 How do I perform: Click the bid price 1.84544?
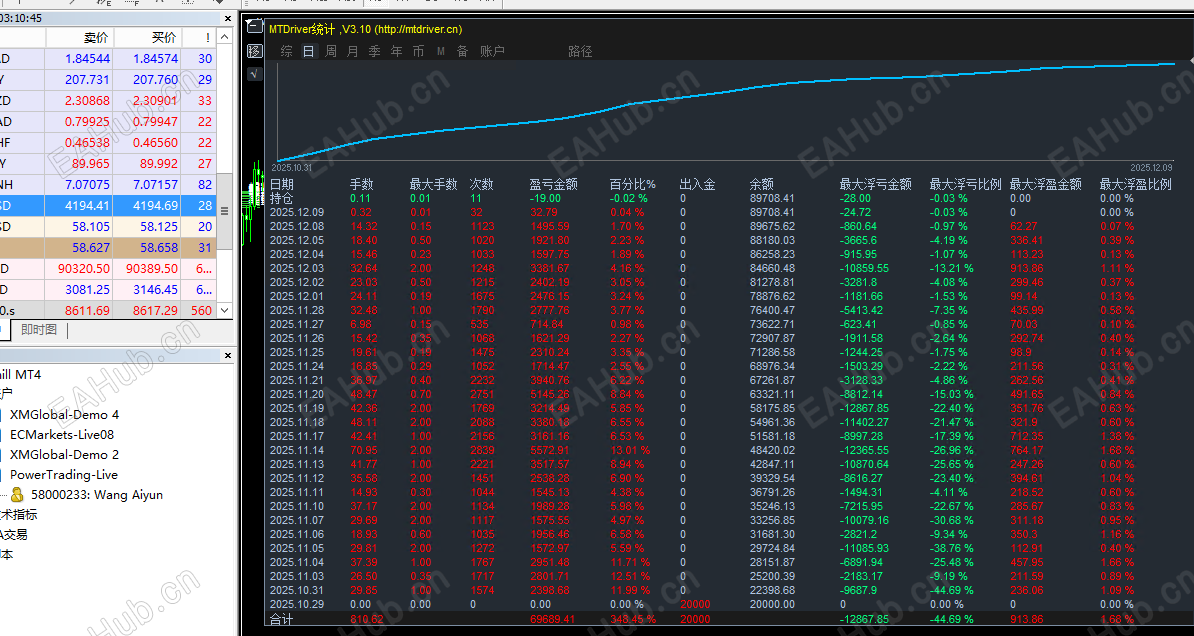coord(87,58)
